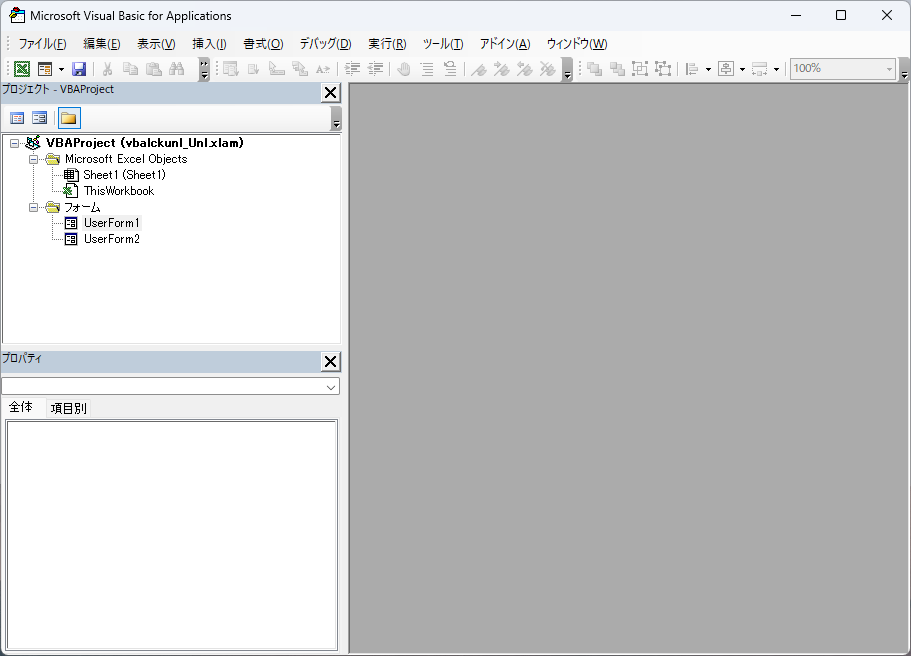This screenshot has width=911, height=656.
Task: Open the 挿入(I) menu
Action: 209,44
